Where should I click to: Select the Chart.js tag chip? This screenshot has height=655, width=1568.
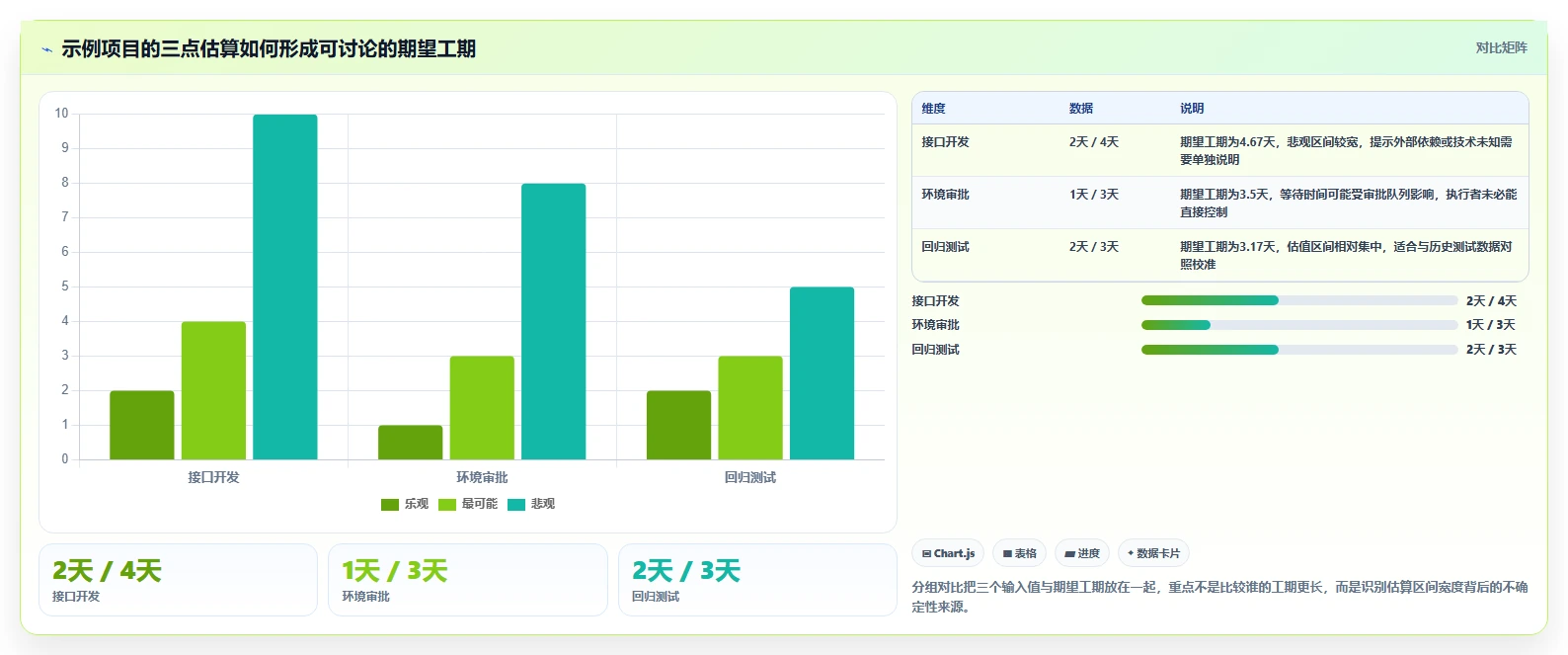tap(948, 553)
